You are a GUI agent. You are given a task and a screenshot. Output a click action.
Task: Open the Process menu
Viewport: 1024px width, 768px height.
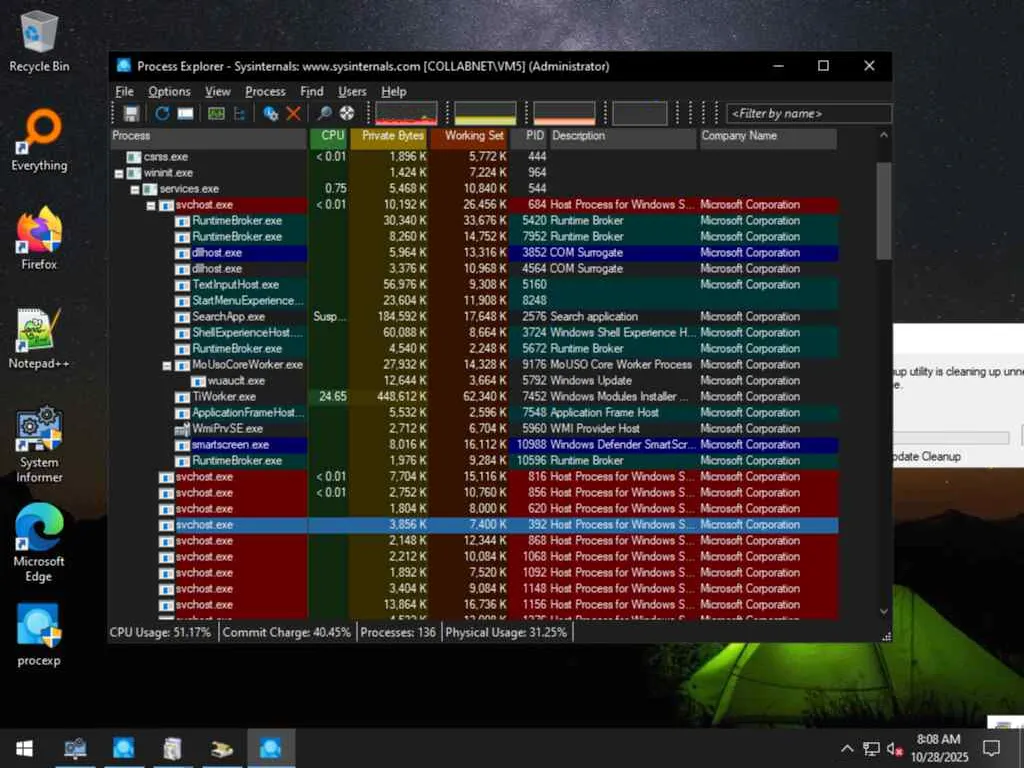pyautogui.click(x=265, y=91)
